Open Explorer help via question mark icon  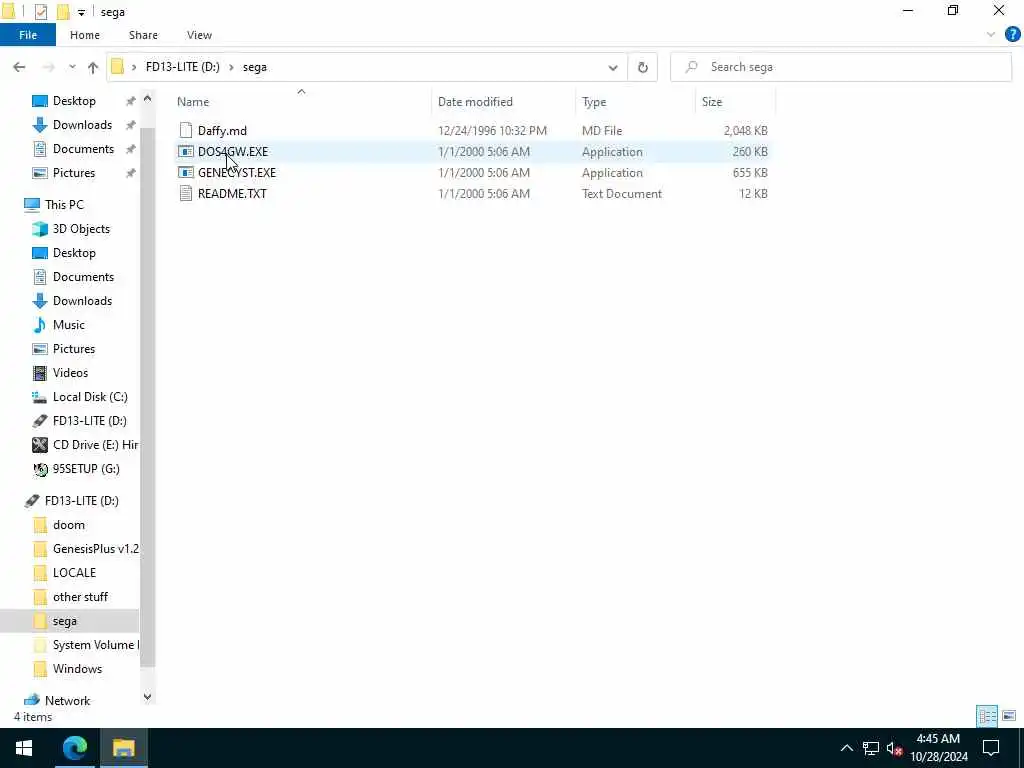[1012, 35]
